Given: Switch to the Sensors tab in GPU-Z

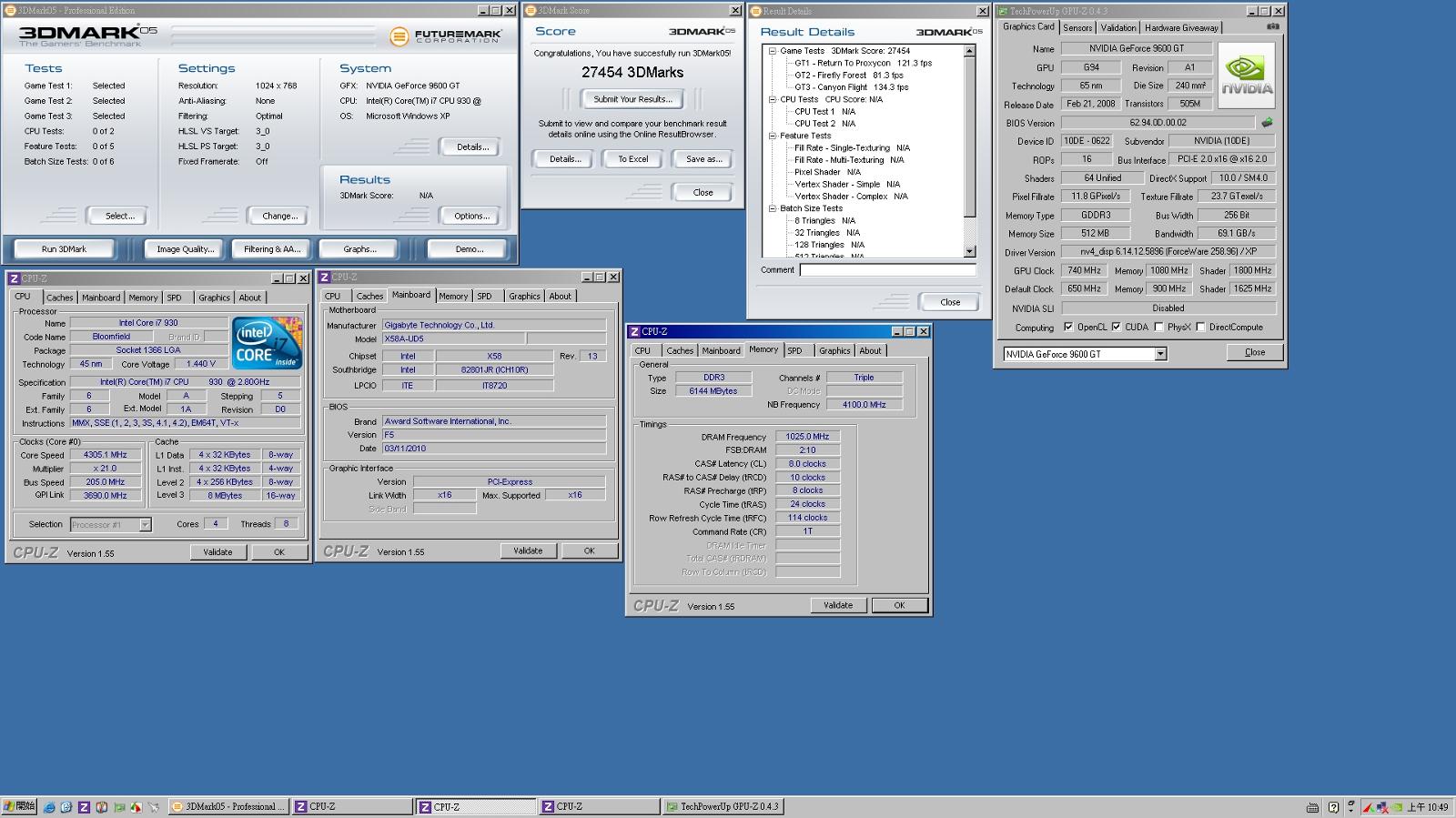Looking at the screenshot, I should coord(1077,28).
